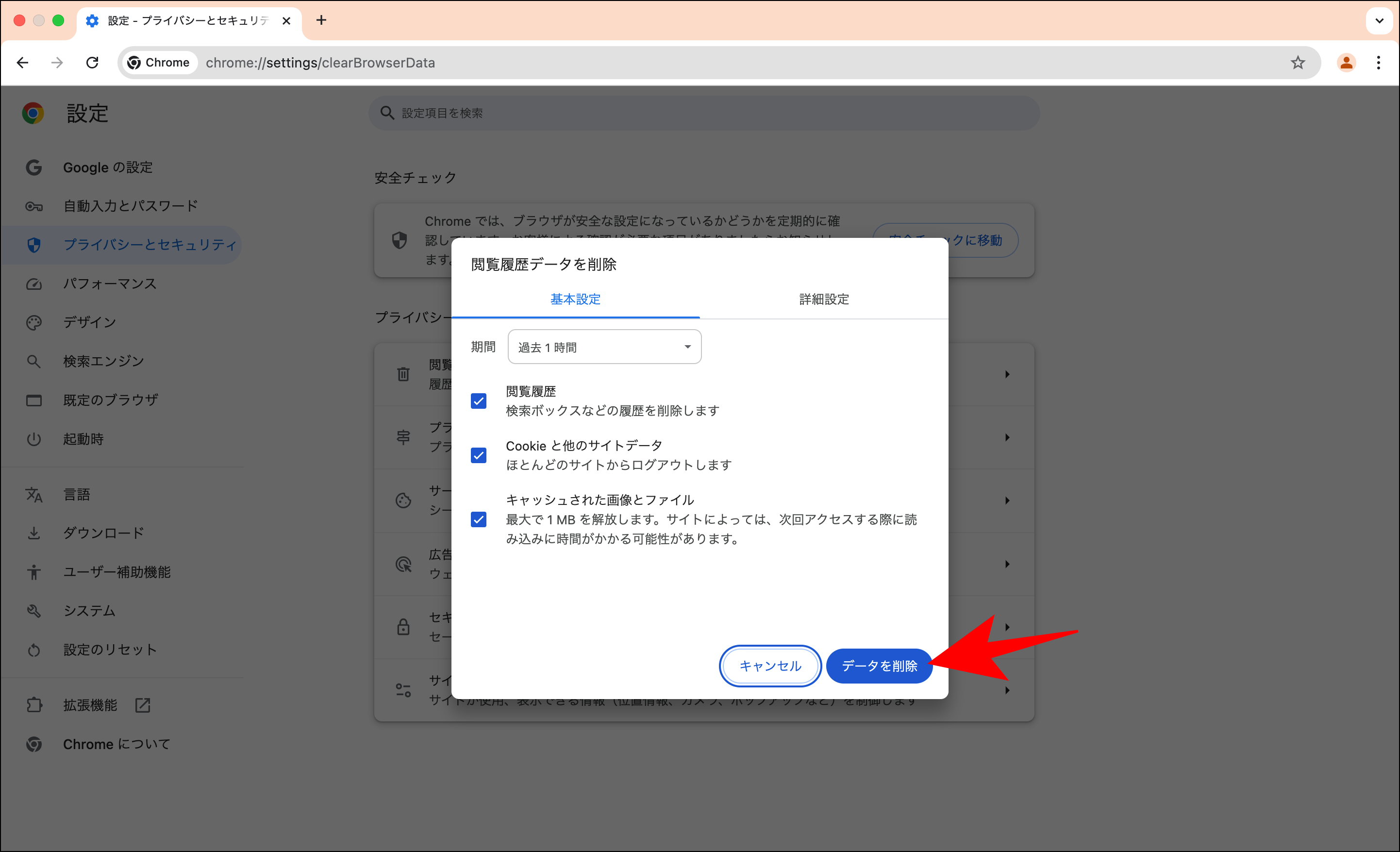Expand the cookie icon row's right arrow
This screenshot has width=1400, height=852.
click(1007, 501)
